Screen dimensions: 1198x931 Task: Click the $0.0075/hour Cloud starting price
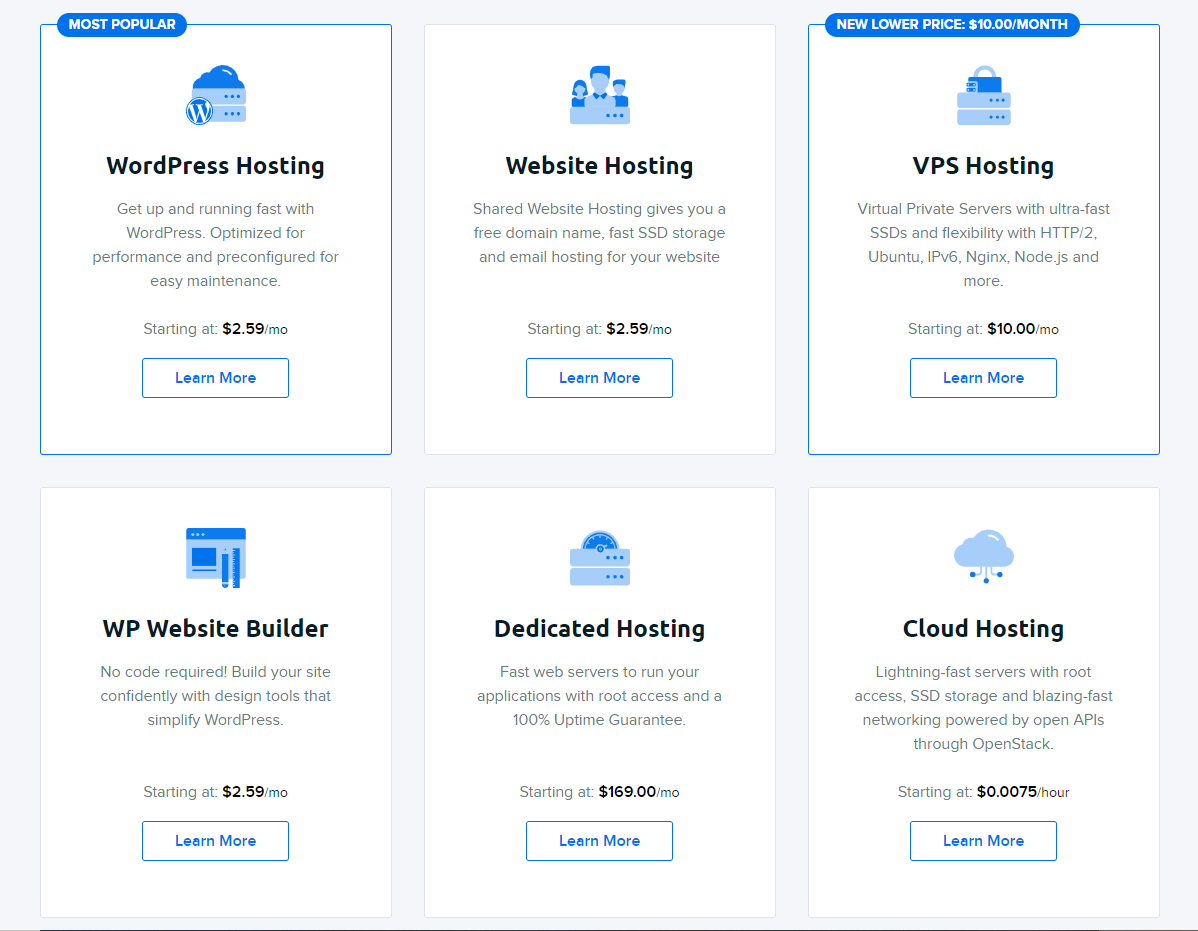1023,792
